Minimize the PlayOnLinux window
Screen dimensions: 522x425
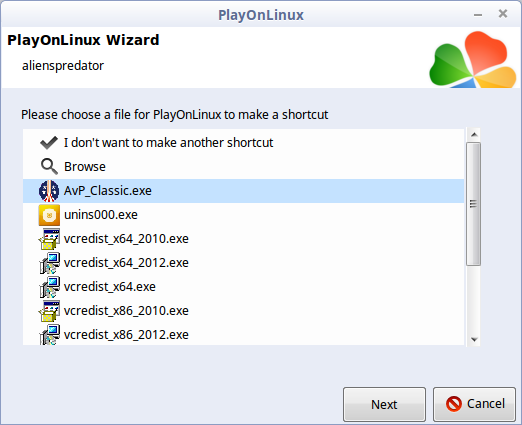coord(478,15)
